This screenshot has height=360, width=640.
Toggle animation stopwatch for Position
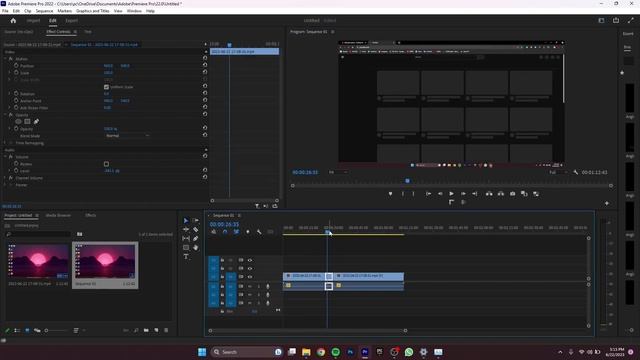tap(16, 65)
